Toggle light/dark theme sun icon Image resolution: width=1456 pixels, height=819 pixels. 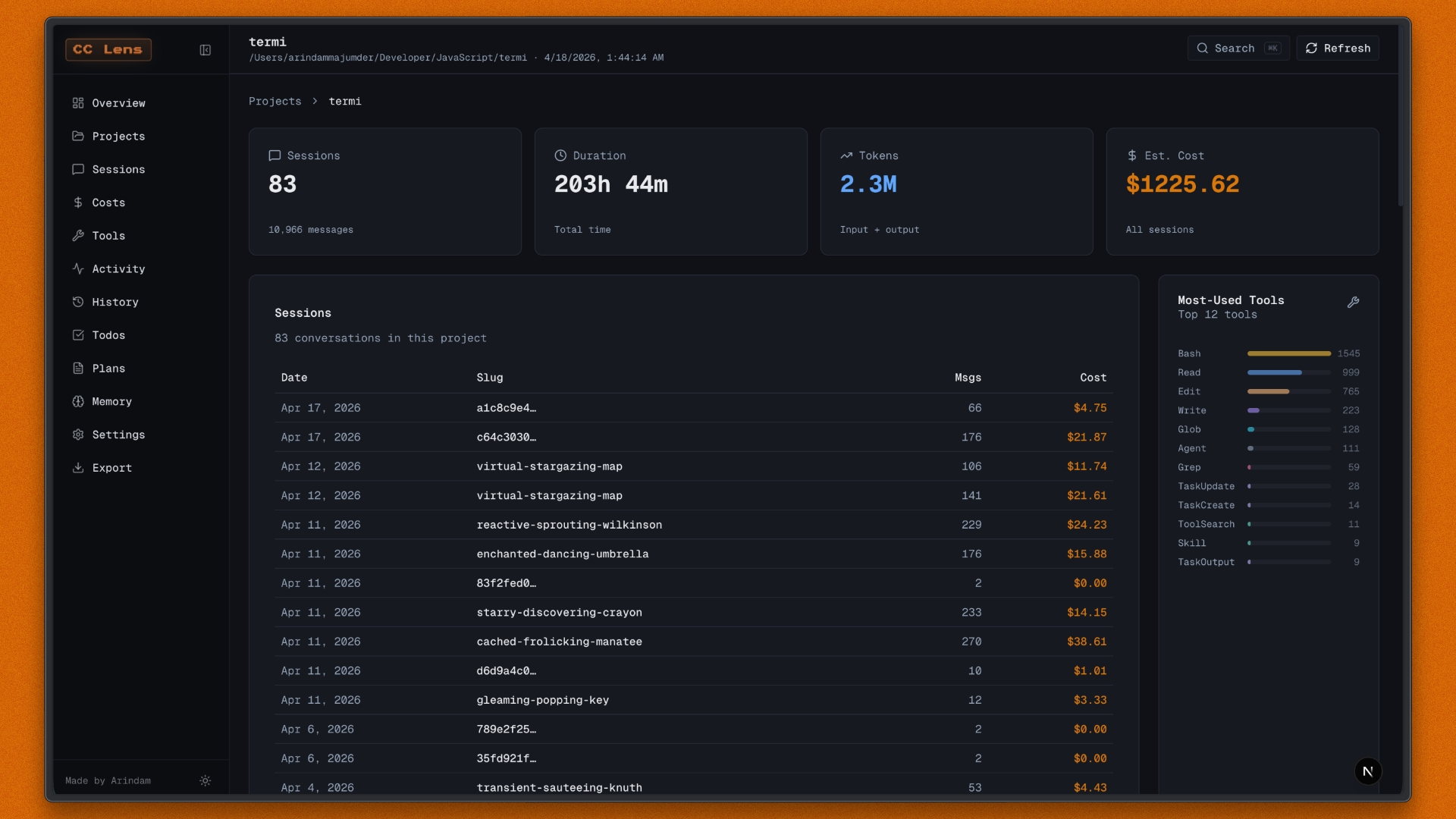tap(205, 781)
